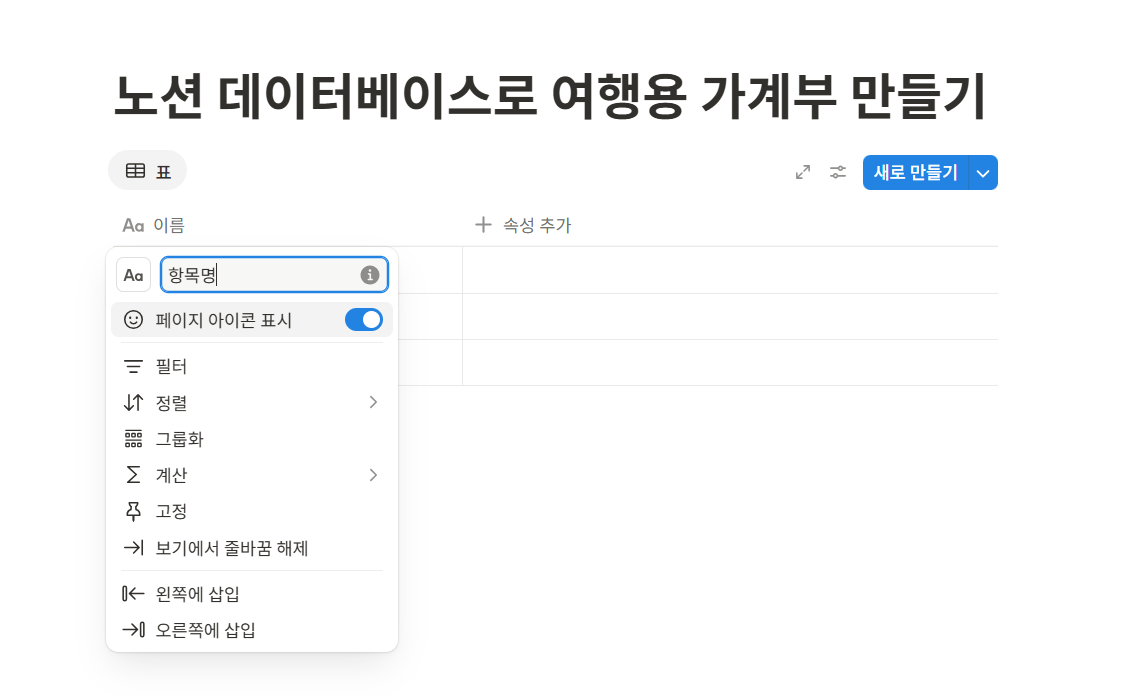
Task: Select the filter lines icon beside 필터
Action: point(135,366)
